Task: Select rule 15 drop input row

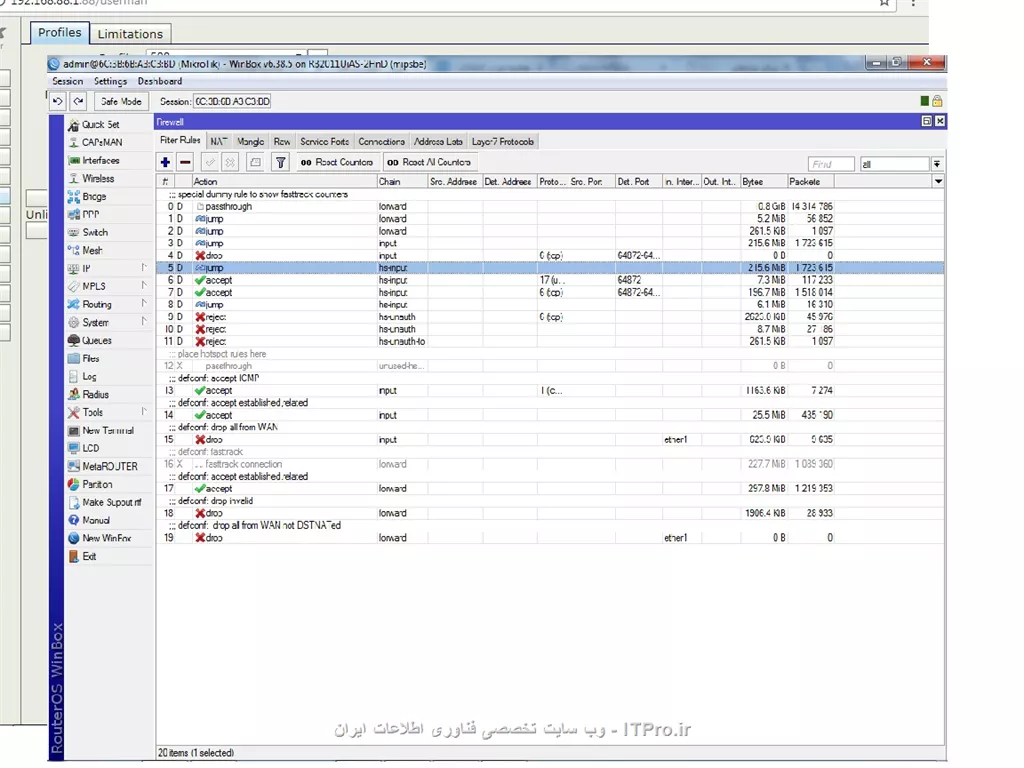Action: tap(549, 440)
